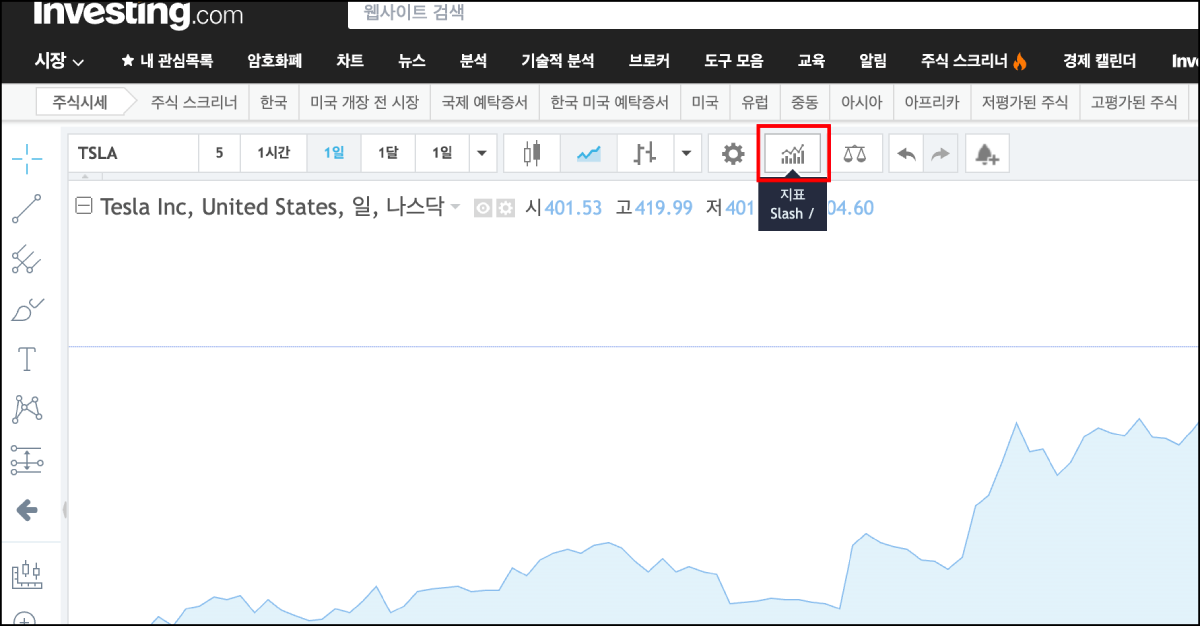Open the 한국 stocks link

(x=273, y=102)
